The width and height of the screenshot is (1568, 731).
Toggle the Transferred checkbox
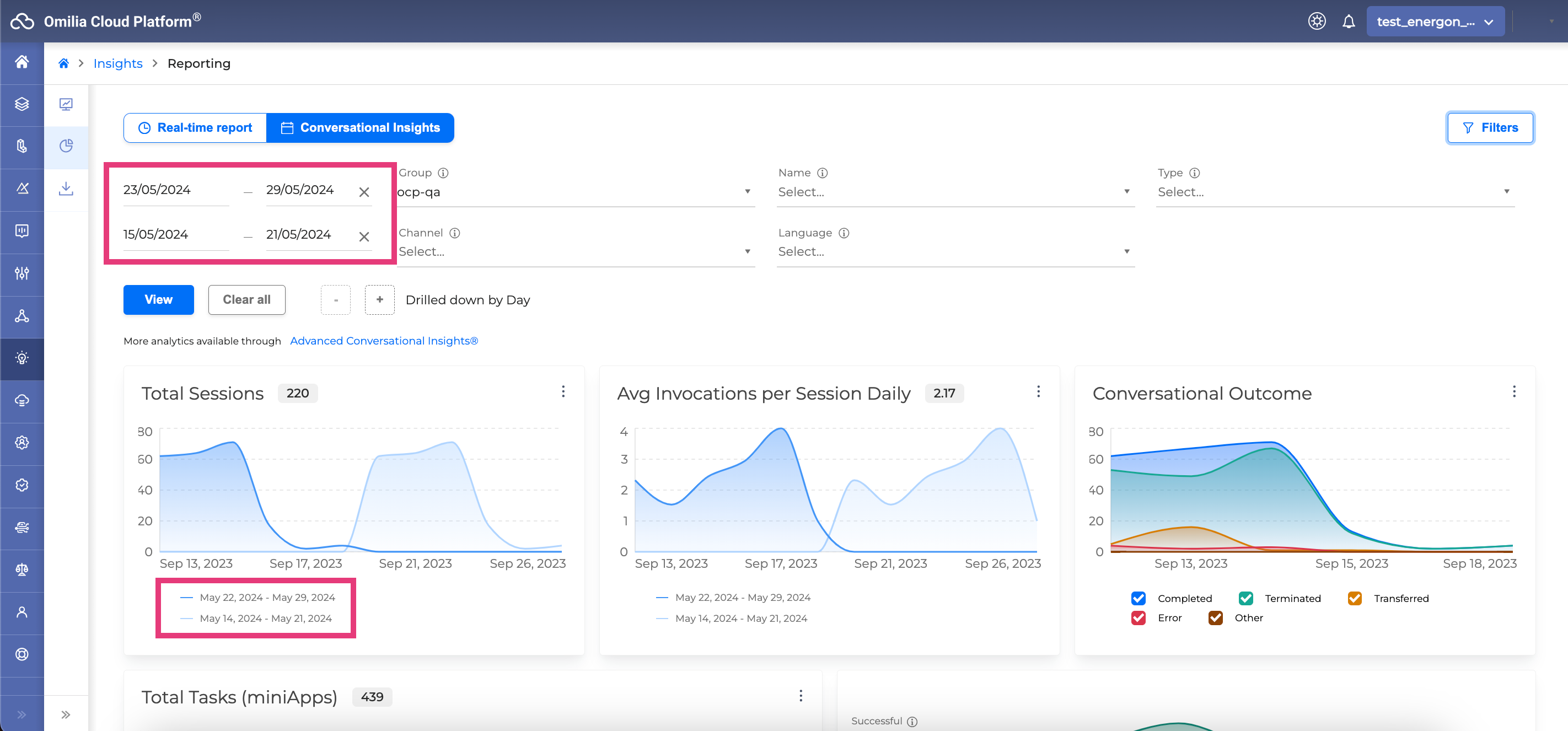click(x=1354, y=598)
